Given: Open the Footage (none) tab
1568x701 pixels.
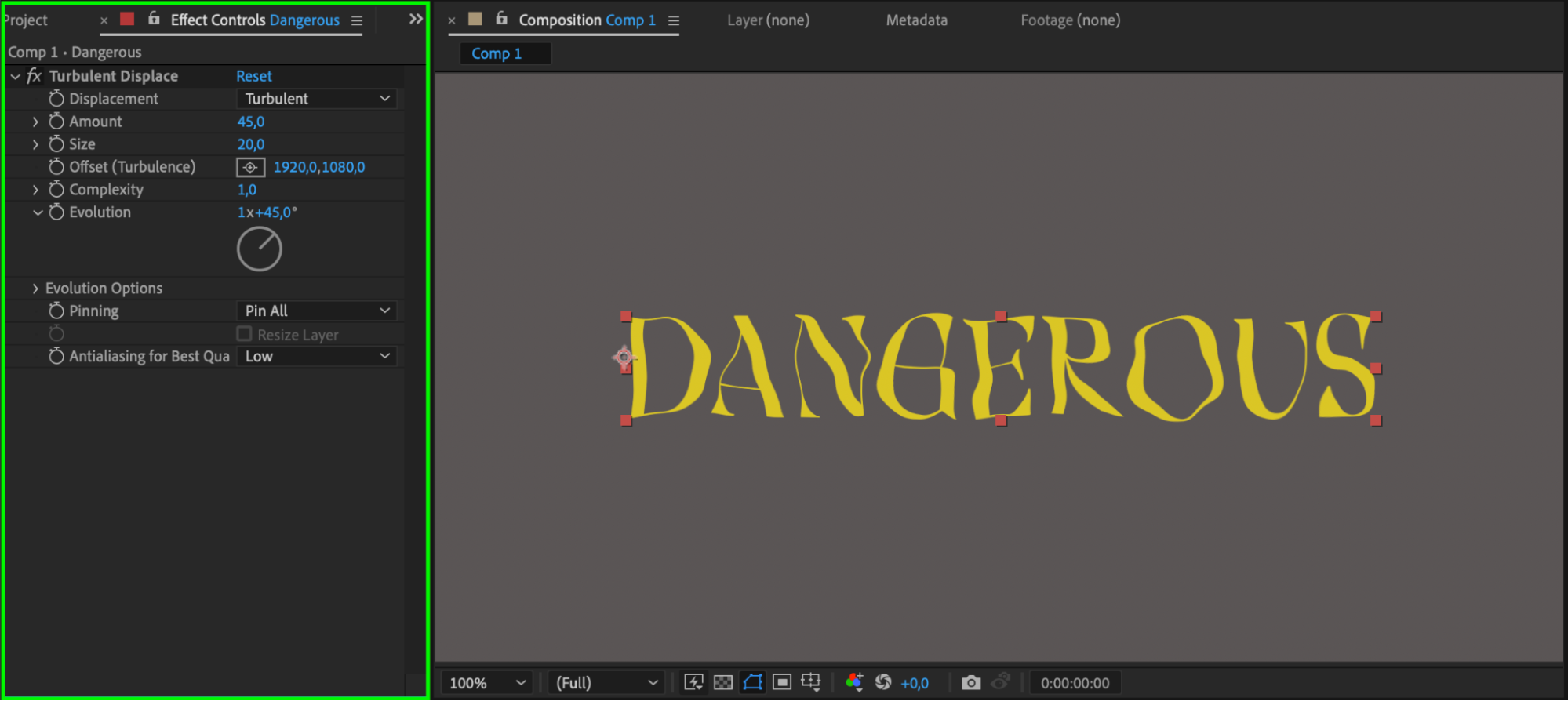Looking at the screenshot, I should 1070,20.
